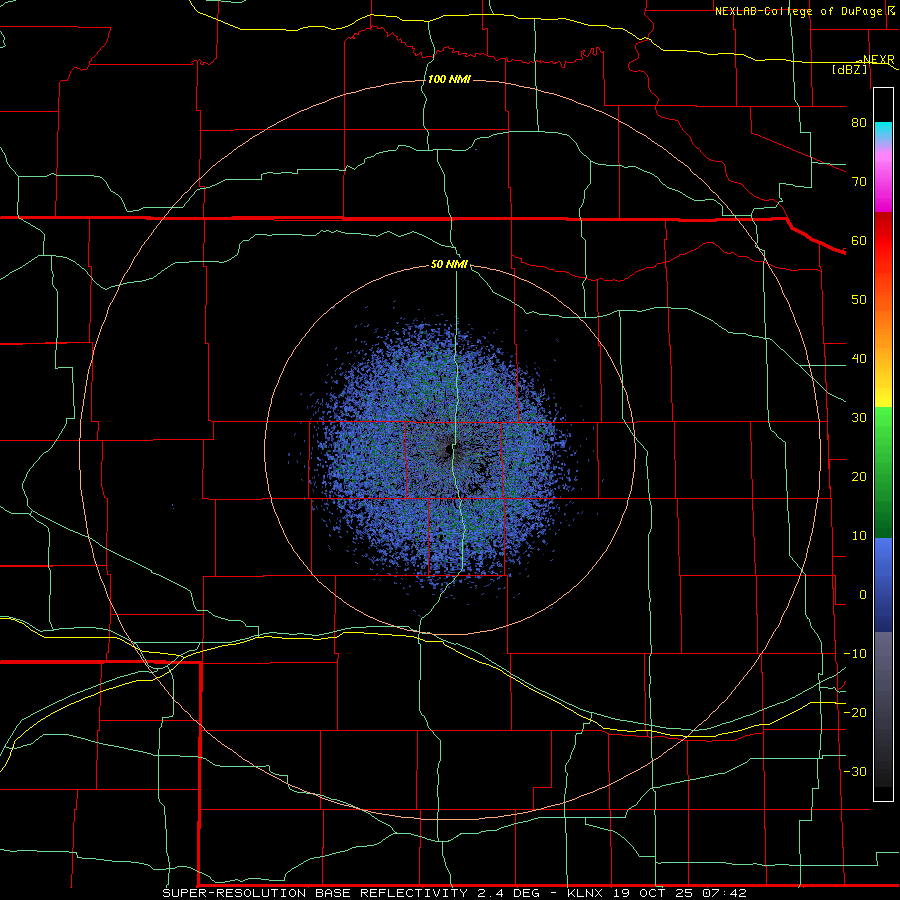
Task: Click the 70 value on the dBZ scale
Action: point(859,182)
